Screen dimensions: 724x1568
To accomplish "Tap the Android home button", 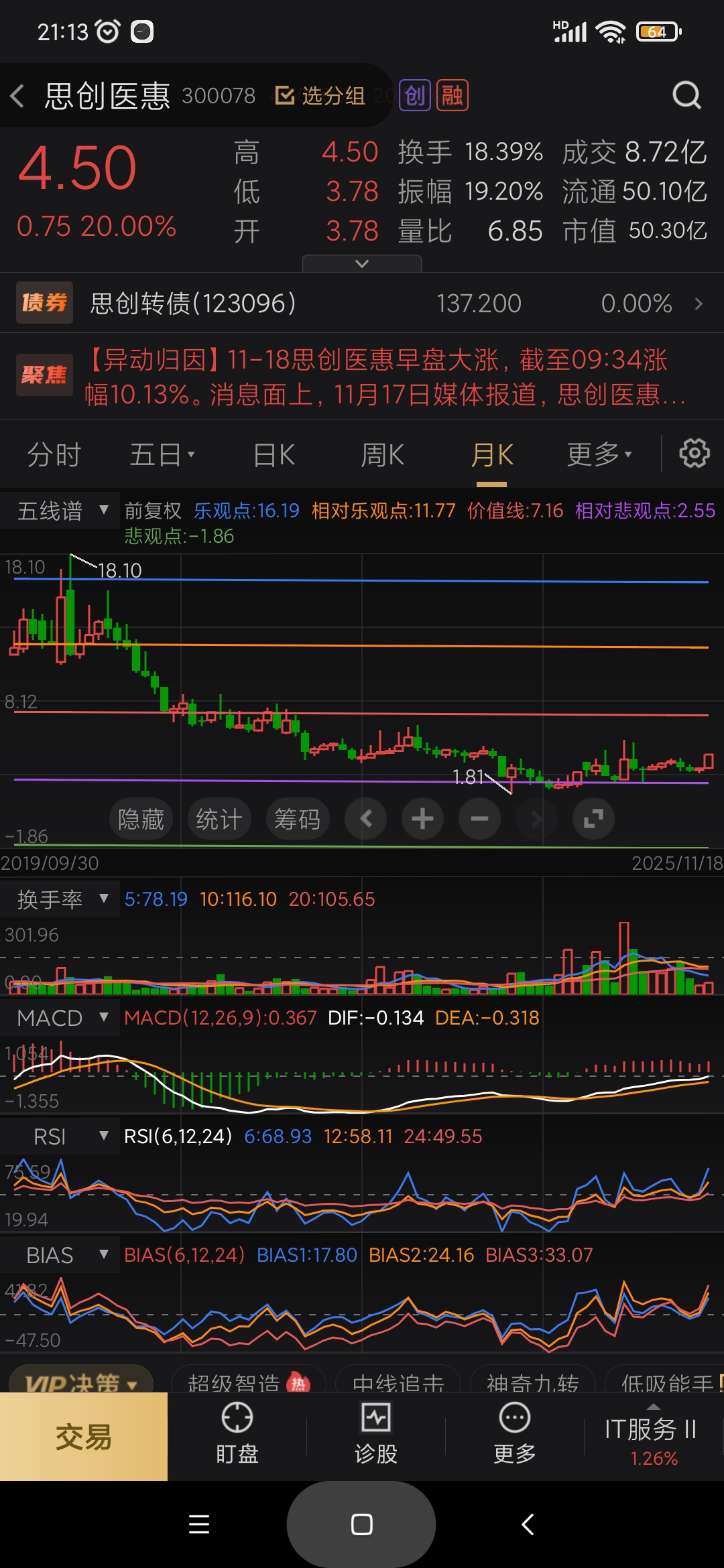I will (361, 1524).
